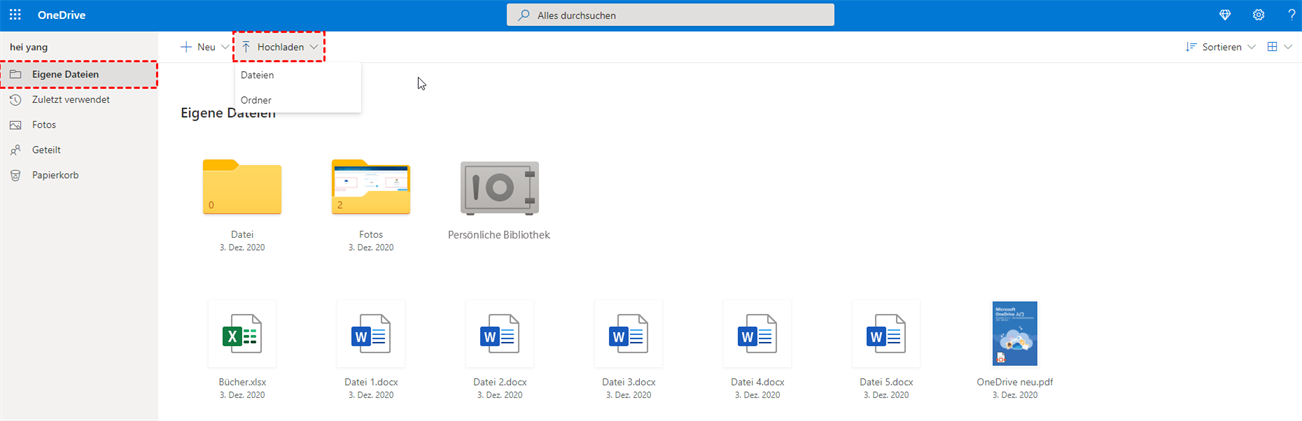The width and height of the screenshot is (1302, 421).
Task: Open the Settings gear icon
Action: pos(1258,15)
